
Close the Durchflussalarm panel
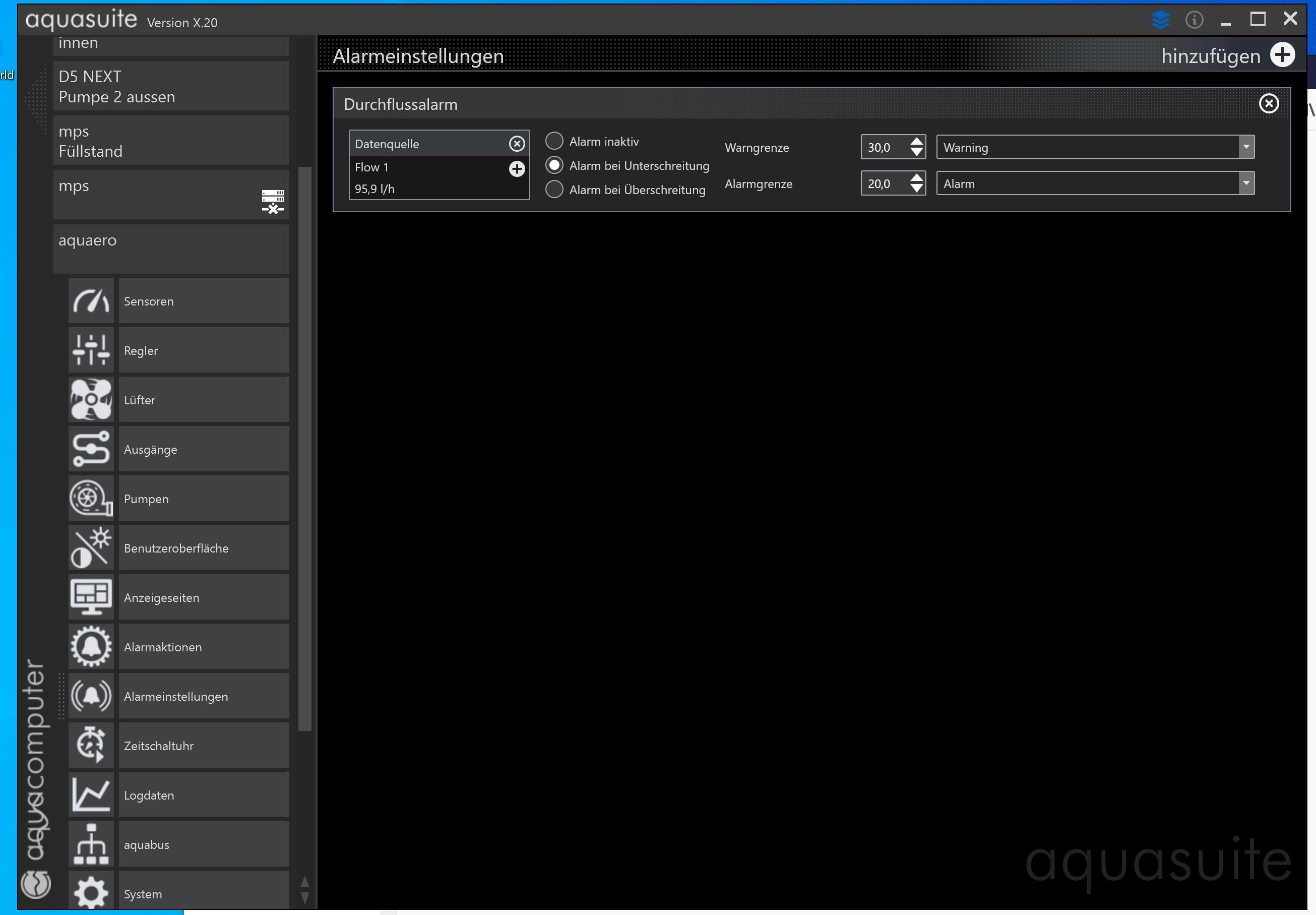pos(1269,104)
